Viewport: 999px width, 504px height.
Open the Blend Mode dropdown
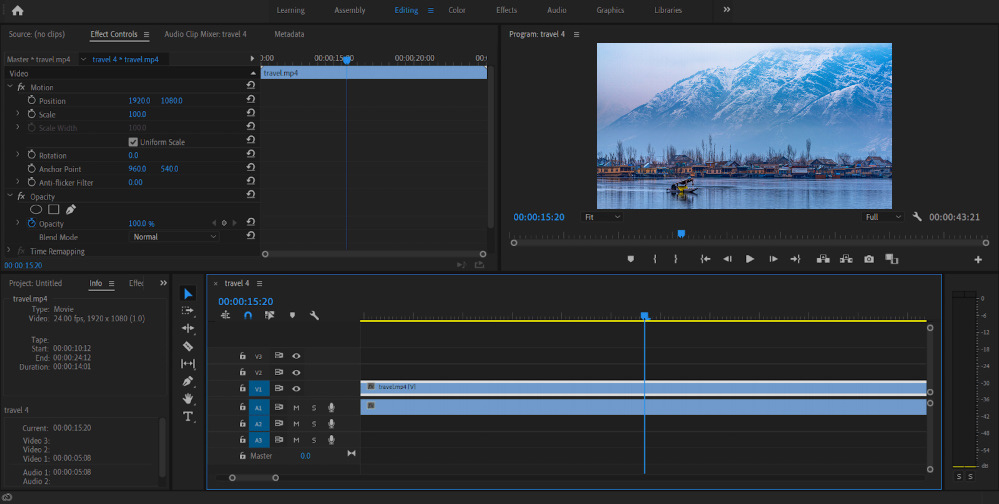click(x=175, y=237)
